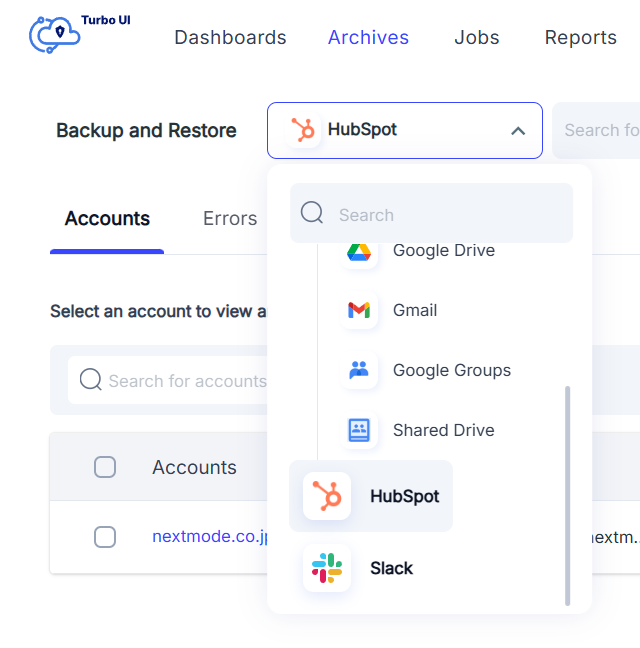Open the Jobs menu item

477,38
